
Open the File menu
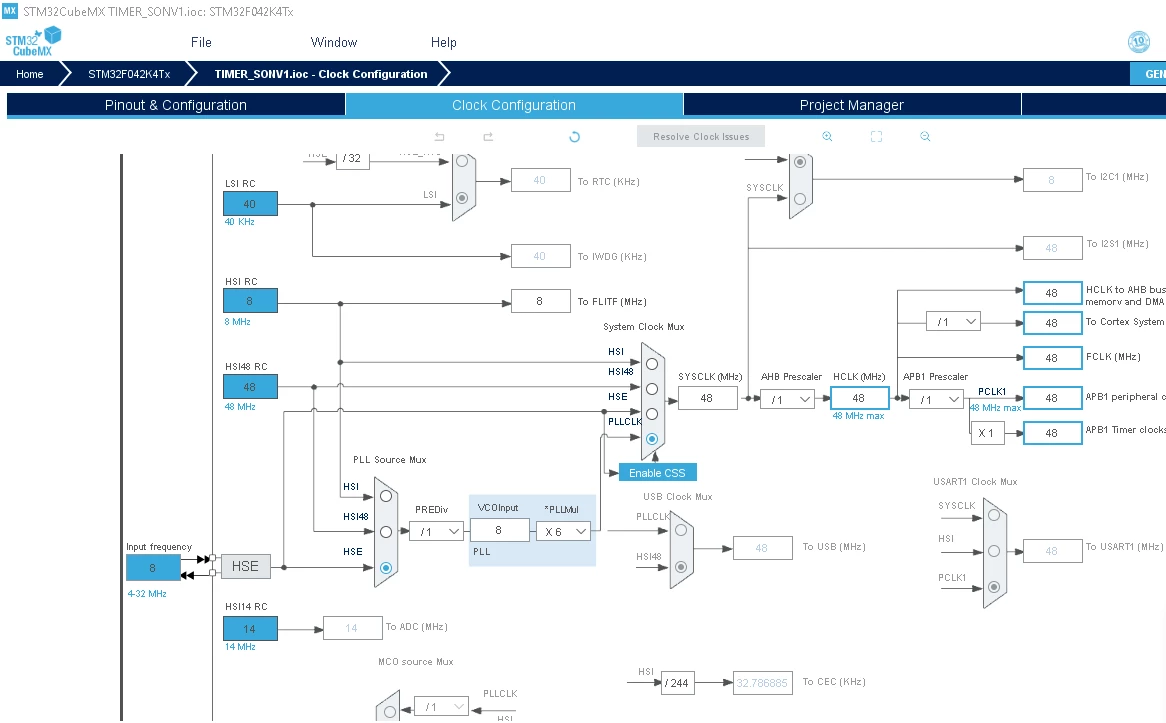(201, 42)
